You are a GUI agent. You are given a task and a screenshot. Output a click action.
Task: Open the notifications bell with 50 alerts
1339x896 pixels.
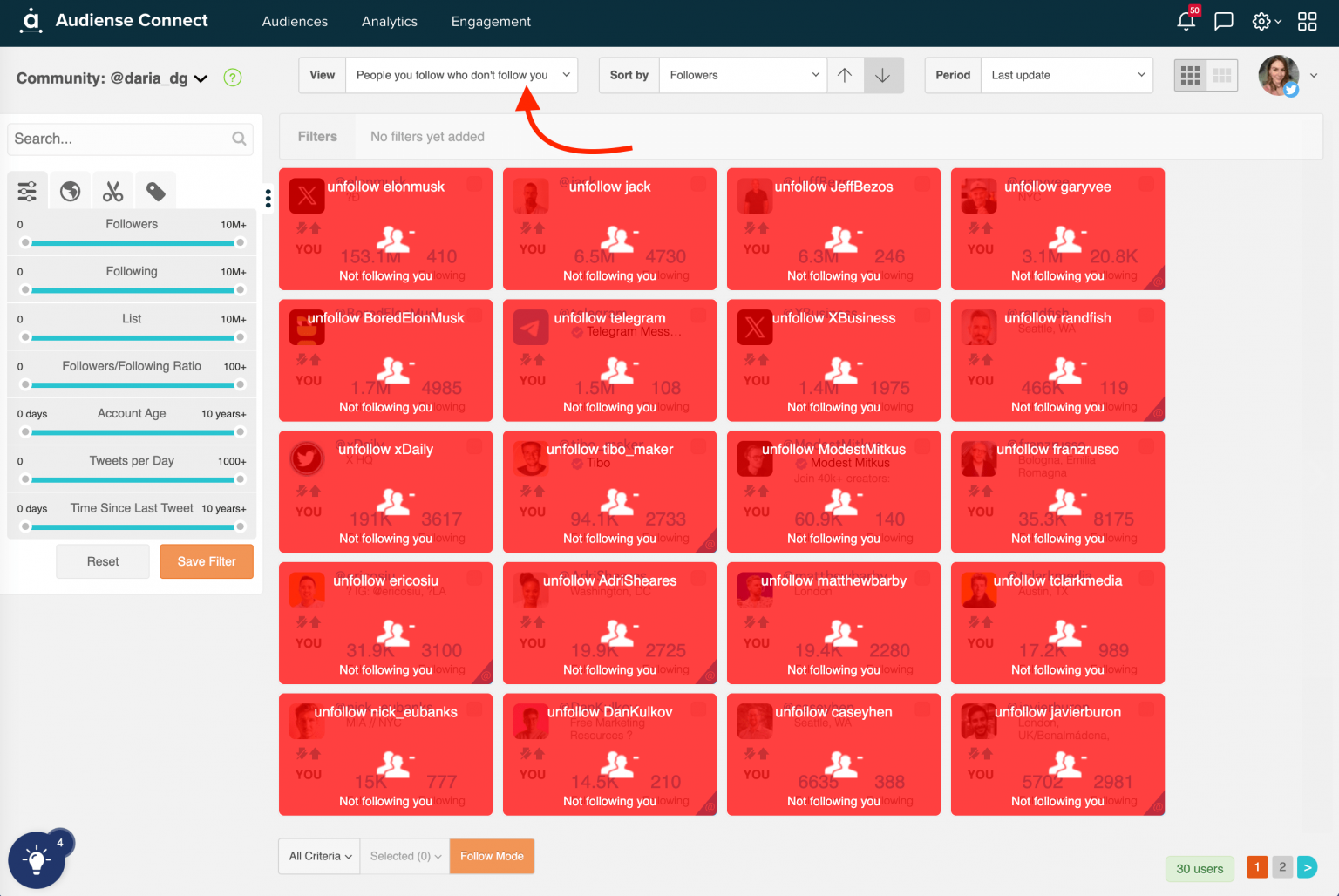point(1186,21)
